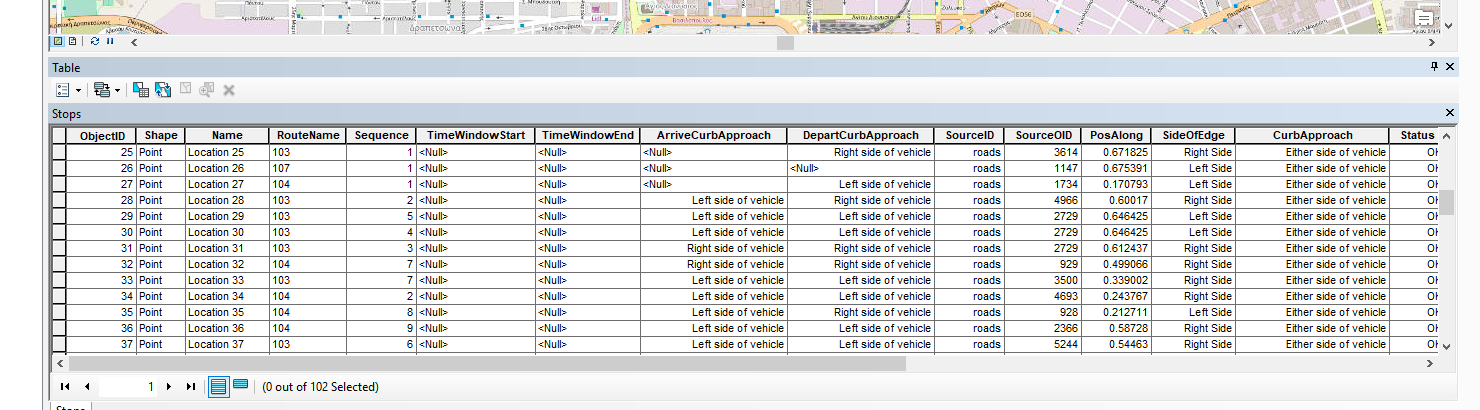Click Name cell 'Location 33'

[227, 280]
